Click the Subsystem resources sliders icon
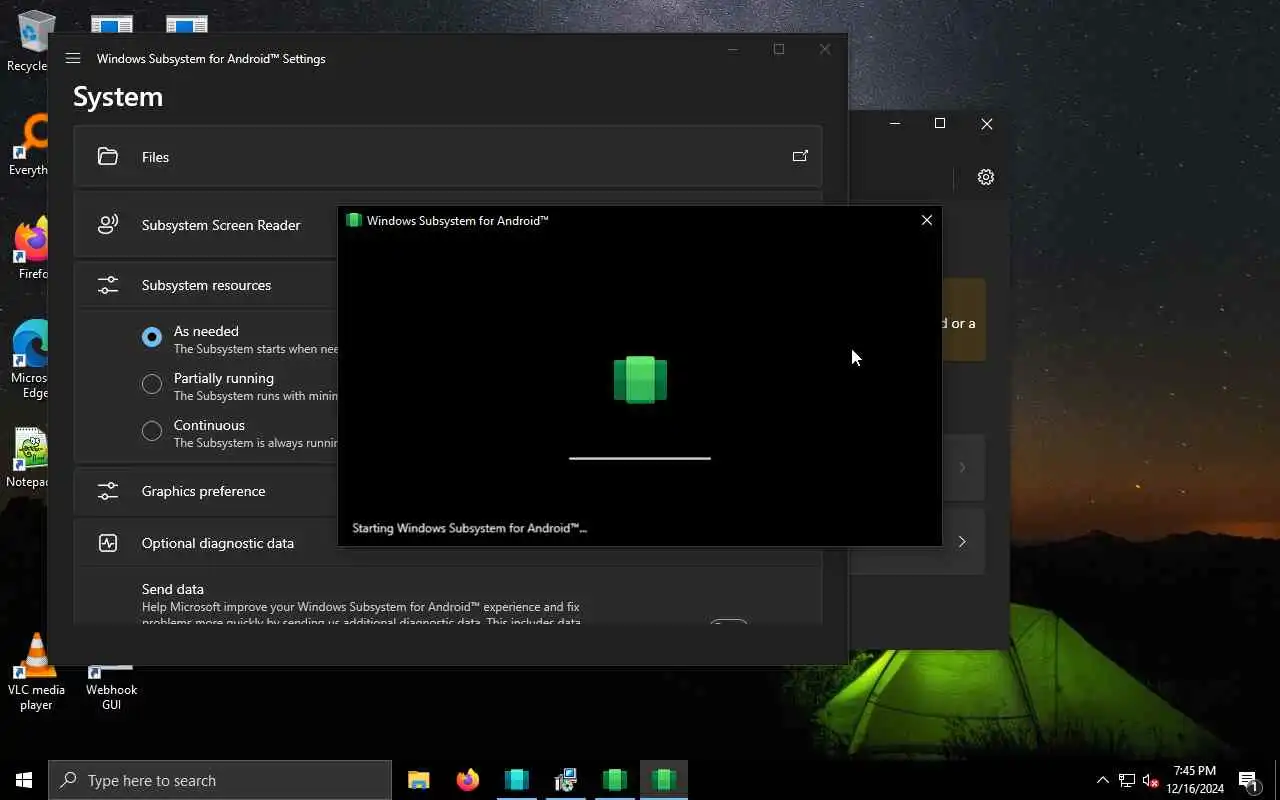Screen dimensions: 1280x800 (108, 285)
